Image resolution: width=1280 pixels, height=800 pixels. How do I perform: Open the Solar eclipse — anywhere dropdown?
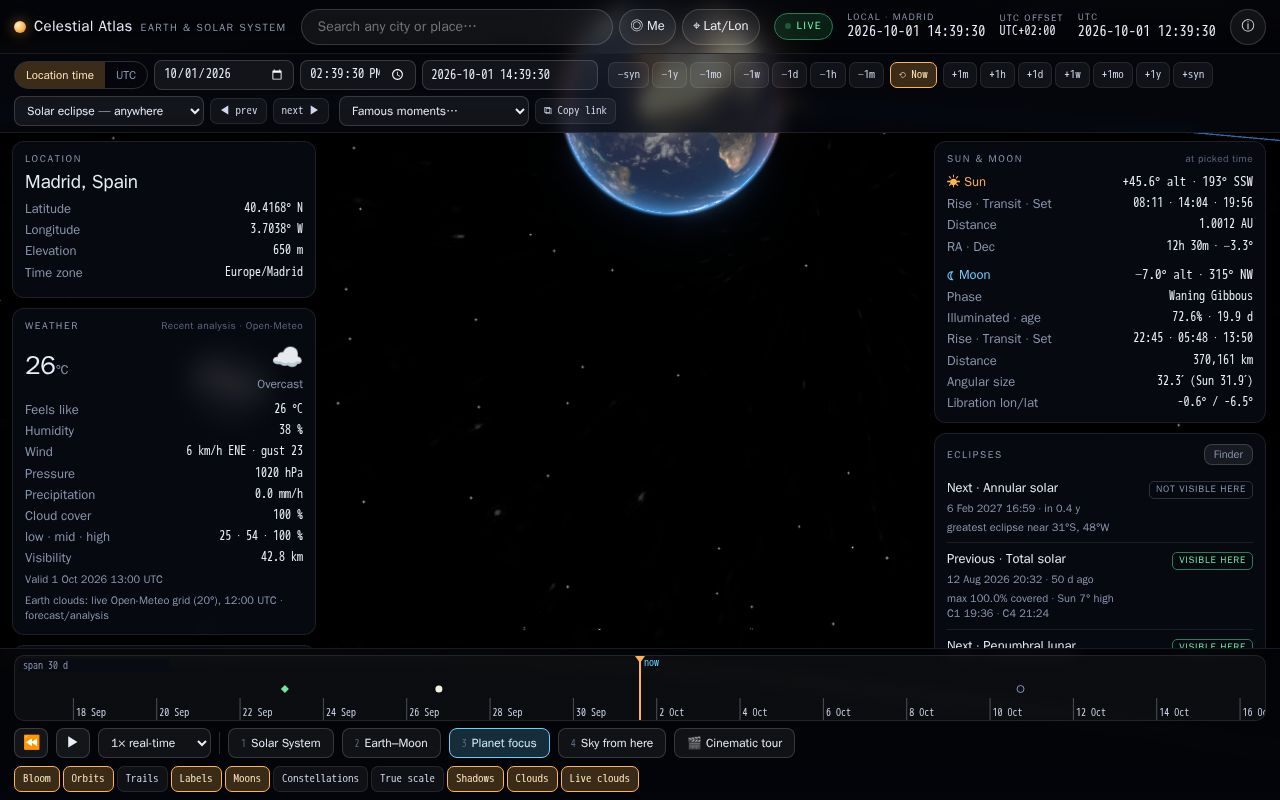pos(109,111)
